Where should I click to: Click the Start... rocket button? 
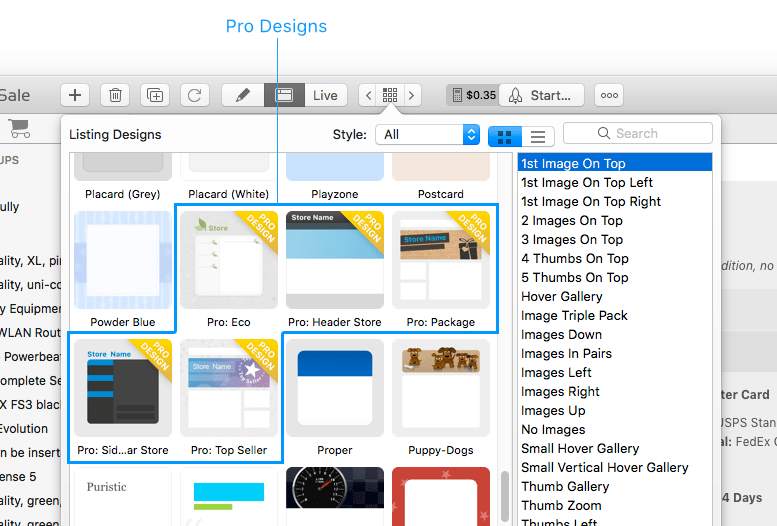click(541, 95)
